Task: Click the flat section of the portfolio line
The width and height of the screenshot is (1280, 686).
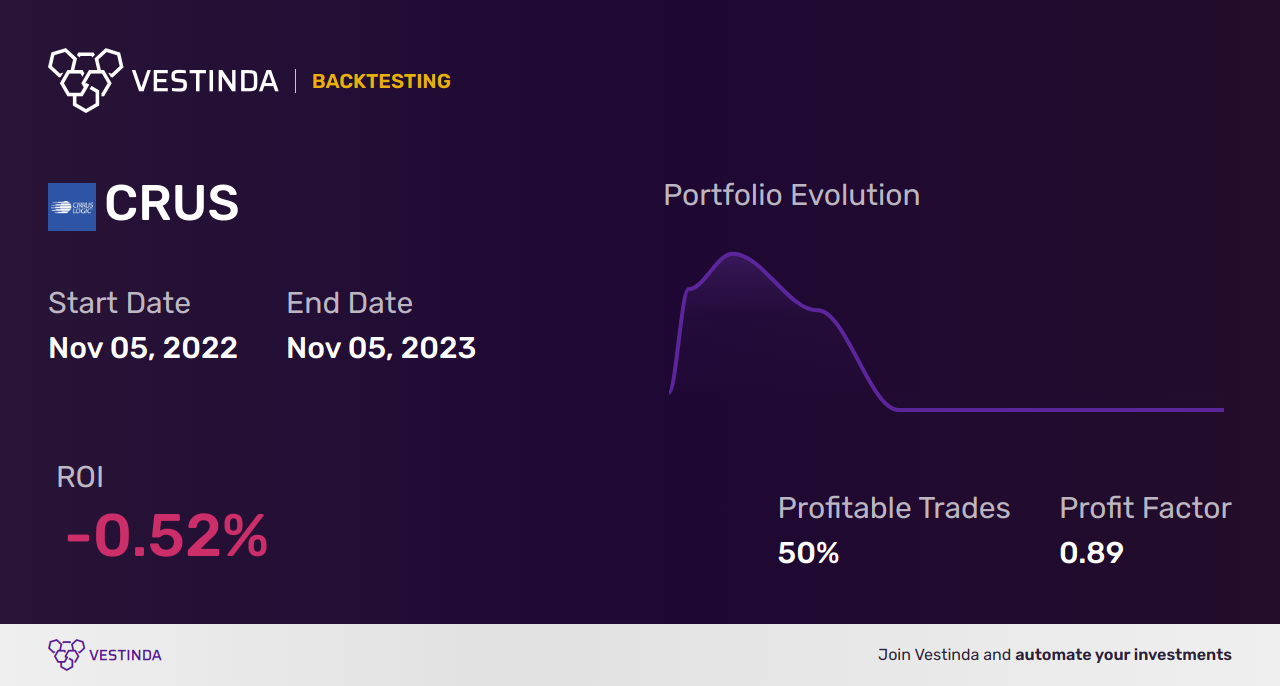Action: tap(1060, 409)
